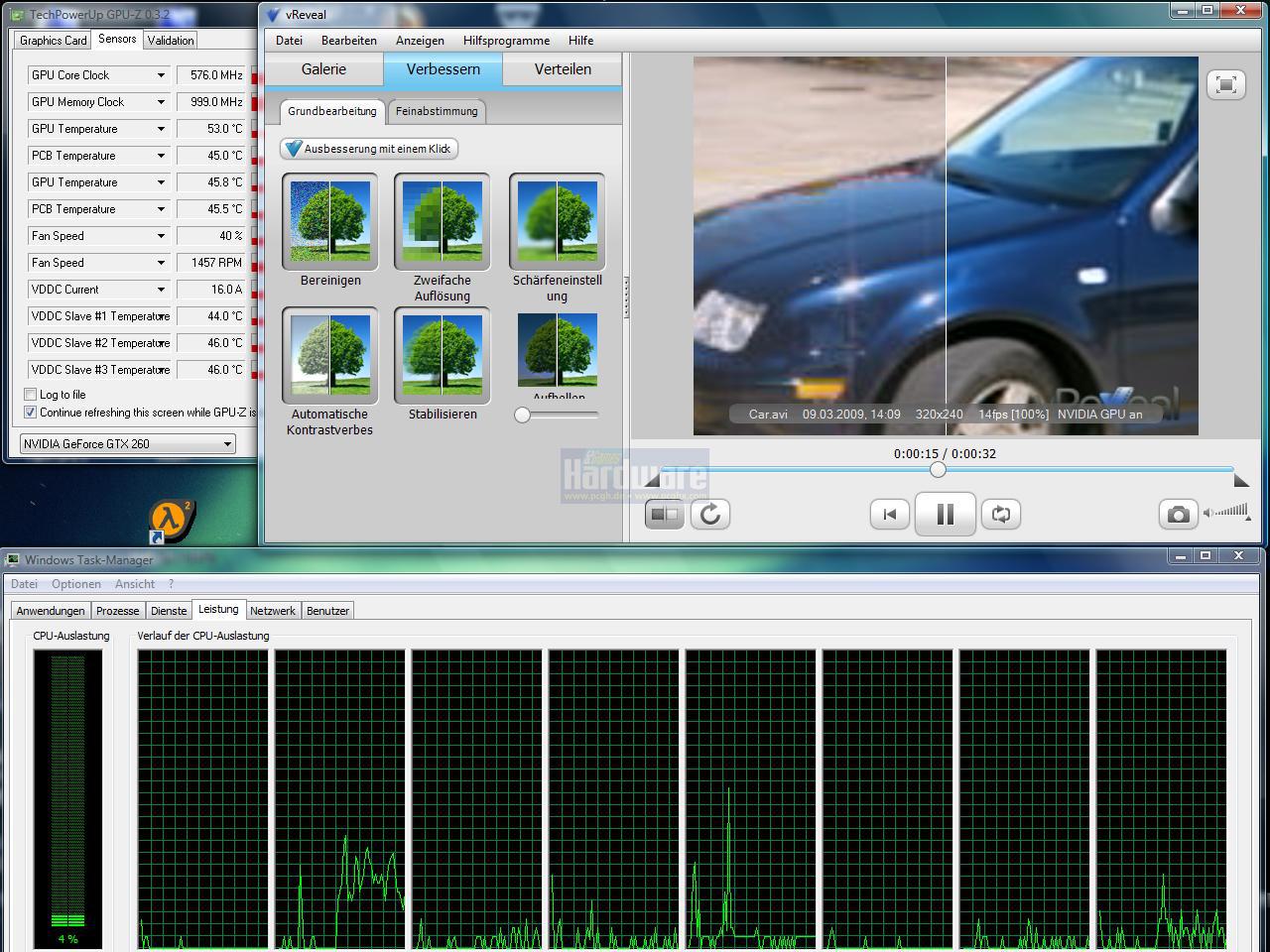
Task: Open the Datei menu in Task-Manager
Action: 24,584
